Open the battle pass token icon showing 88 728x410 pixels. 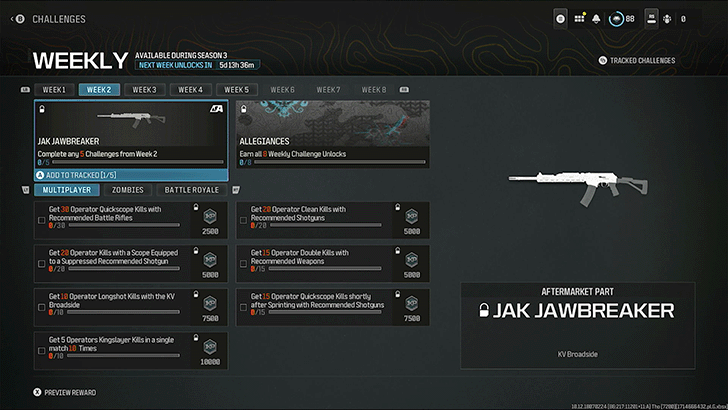coord(617,19)
